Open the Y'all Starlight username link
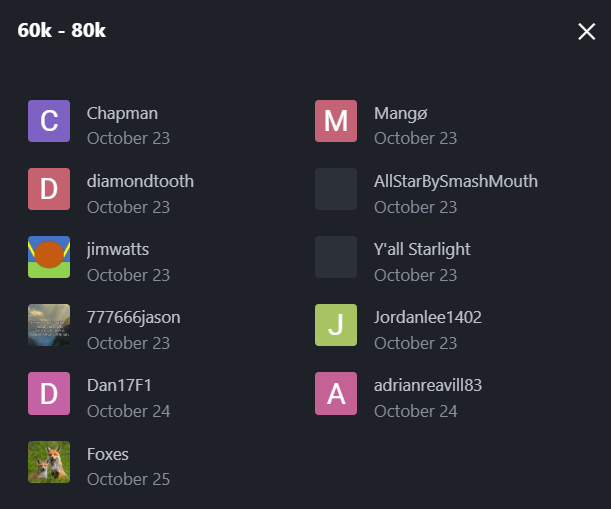Viewport: 611px width, 509px height. (x=421, y=249)
